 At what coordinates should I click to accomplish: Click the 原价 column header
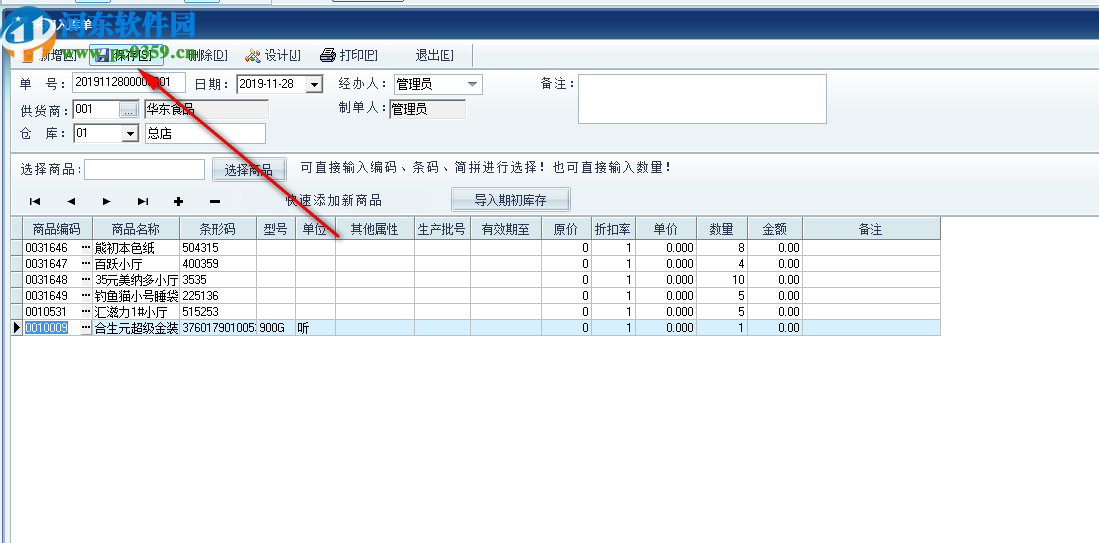[566, 229]
